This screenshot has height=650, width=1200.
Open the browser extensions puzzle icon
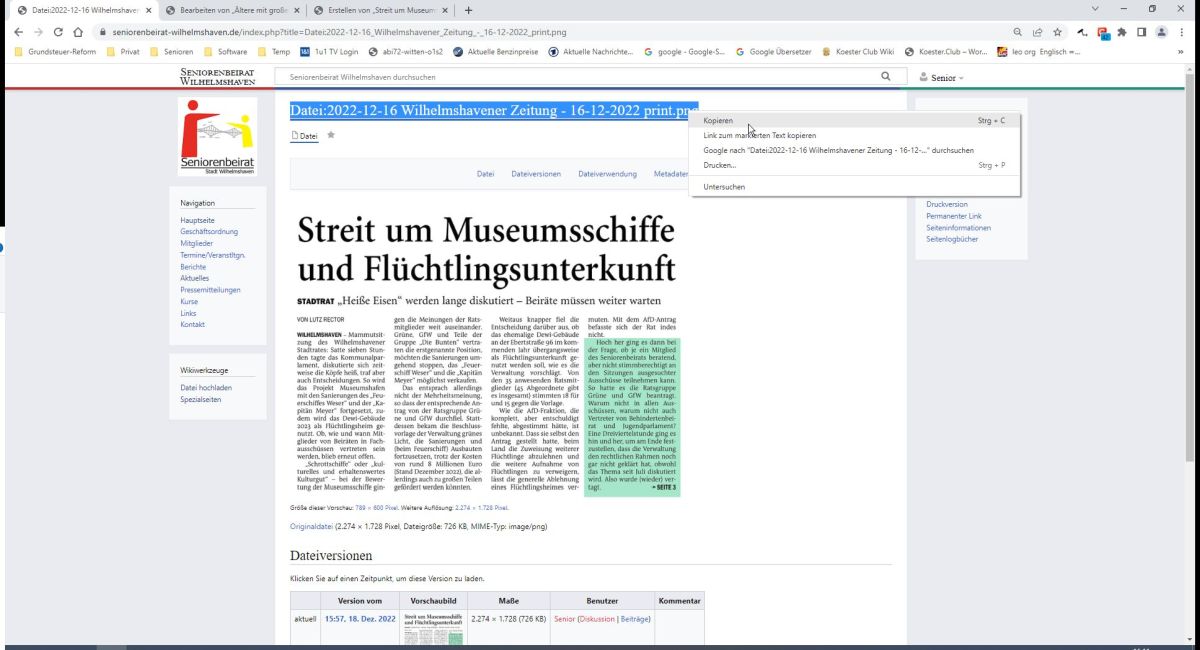point(1121,32)
